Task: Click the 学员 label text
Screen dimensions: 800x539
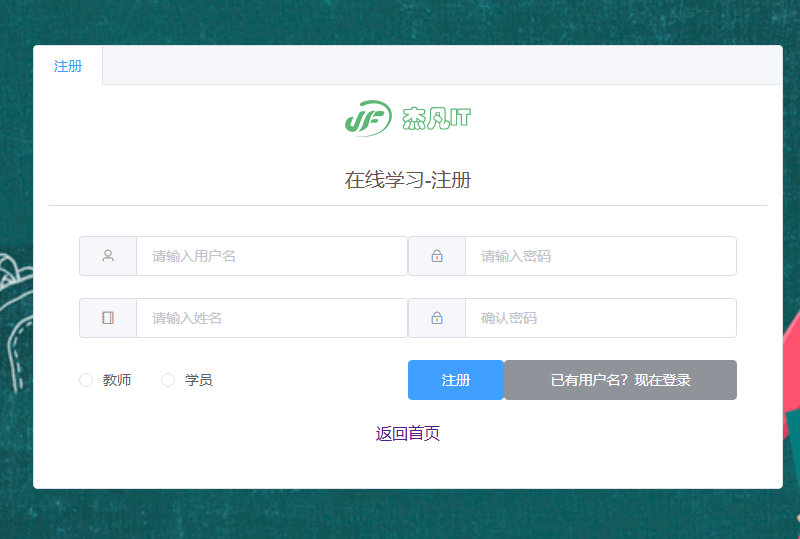Action: pyautogui.click(x=199, y=380)
